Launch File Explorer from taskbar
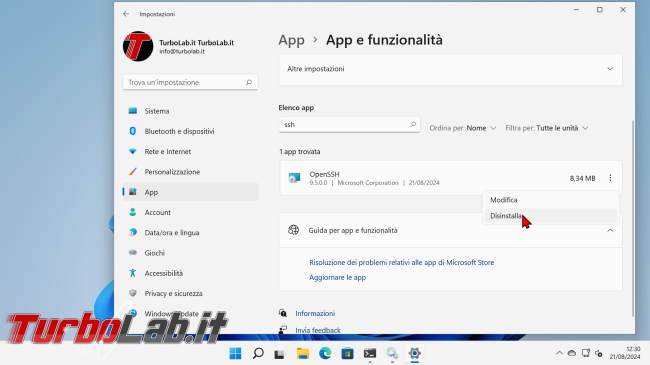The height and width of the screenshot is (365, 650). (303, 353)
